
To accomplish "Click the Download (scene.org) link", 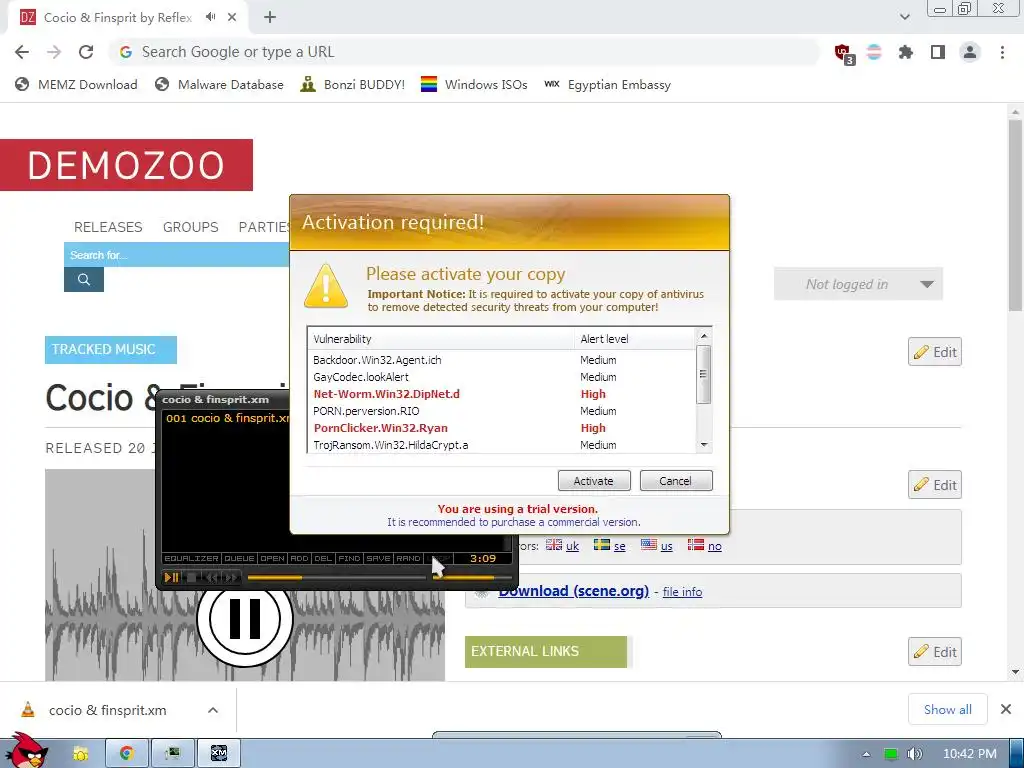I will point(573,591).
